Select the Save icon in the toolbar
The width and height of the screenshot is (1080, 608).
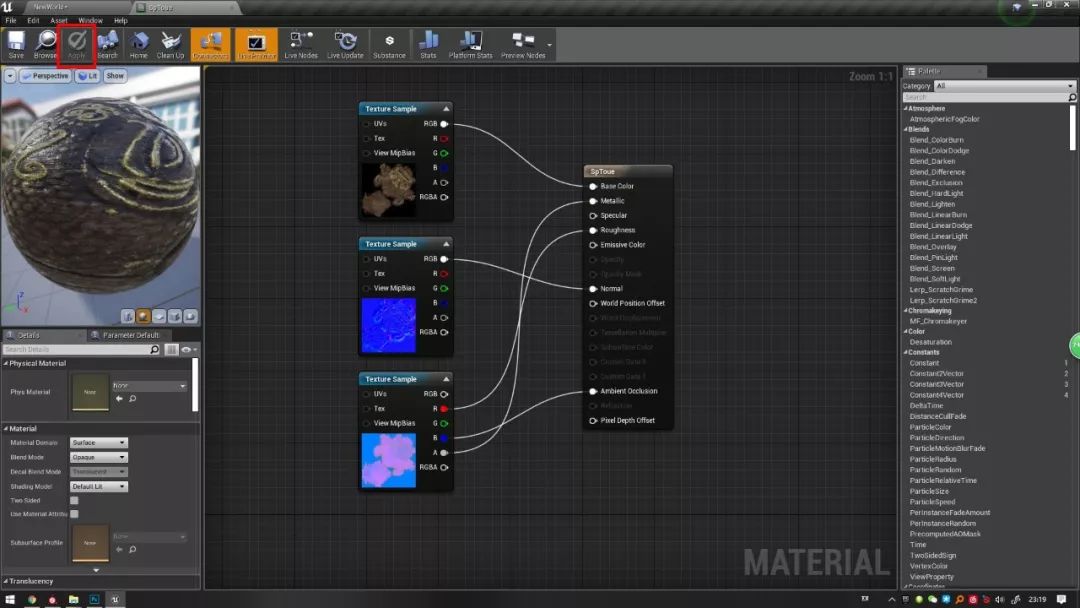coord(15,44)
